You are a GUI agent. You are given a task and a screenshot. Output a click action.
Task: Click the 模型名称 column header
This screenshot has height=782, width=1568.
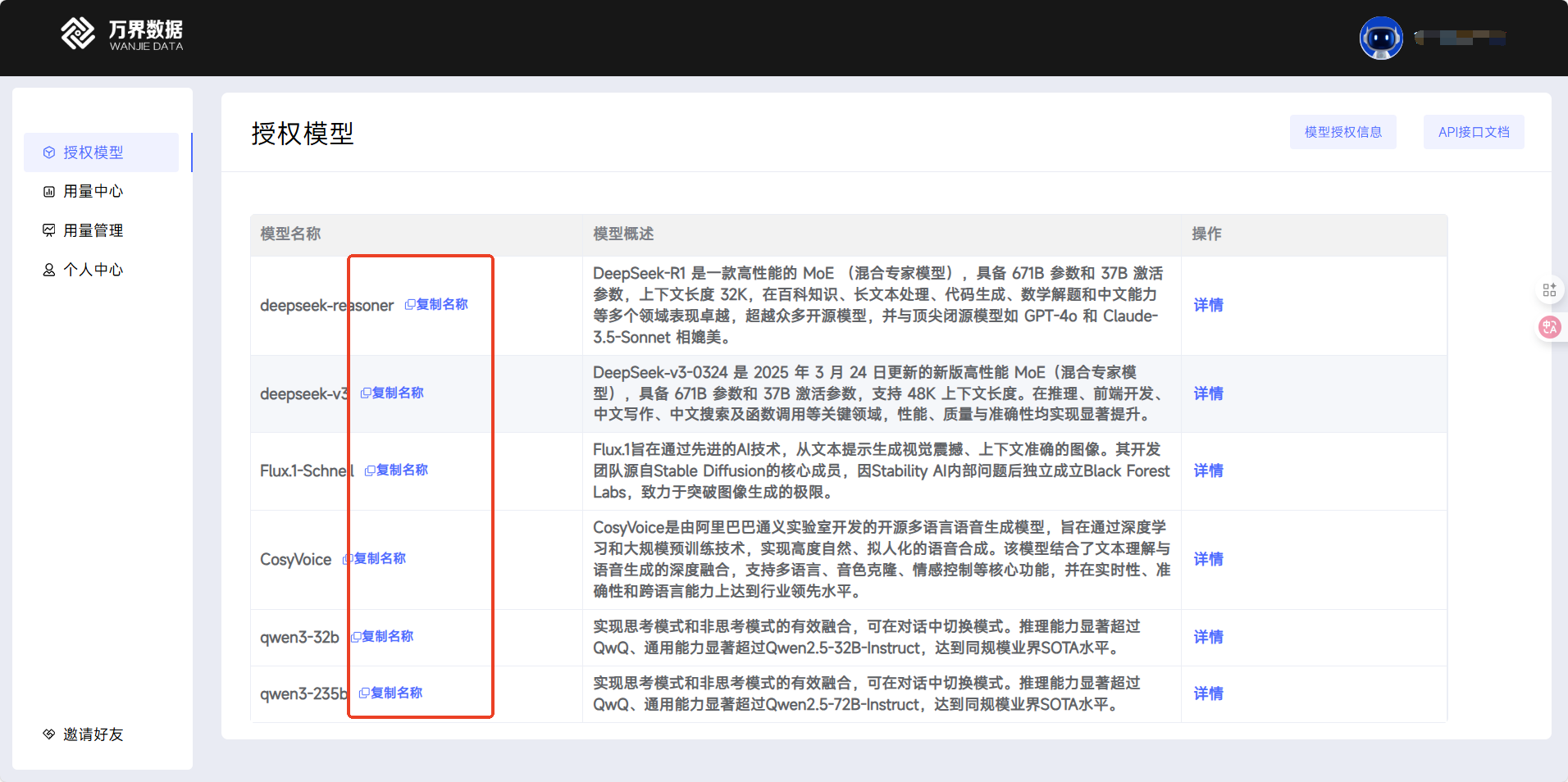pos(290,234)
